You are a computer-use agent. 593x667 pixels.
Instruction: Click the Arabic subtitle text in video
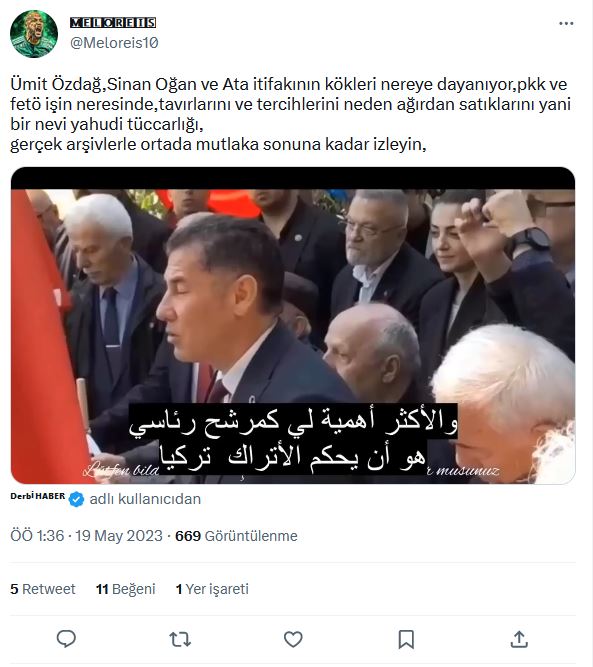pos(293,438)
